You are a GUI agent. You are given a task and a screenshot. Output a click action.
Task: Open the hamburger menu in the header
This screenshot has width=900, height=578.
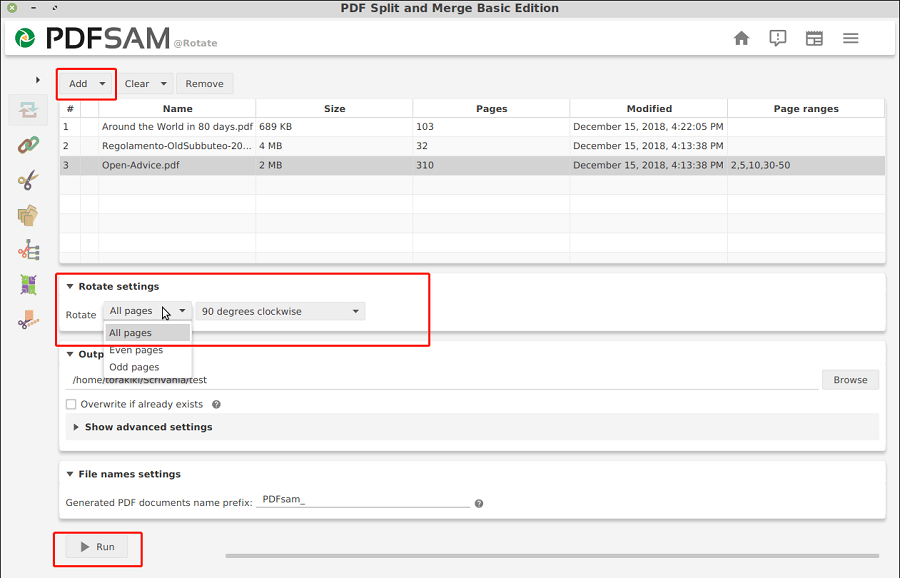tap(850, 38)
